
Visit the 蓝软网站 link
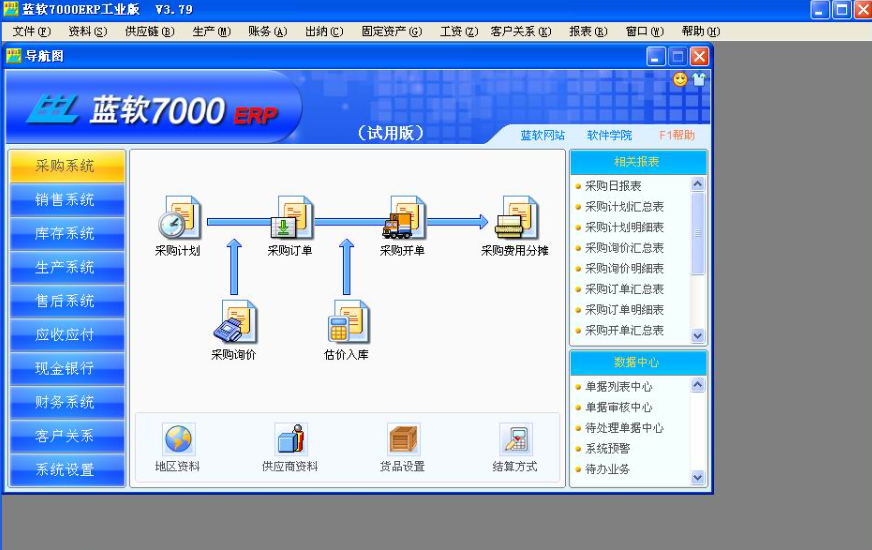tap(542, 135)
